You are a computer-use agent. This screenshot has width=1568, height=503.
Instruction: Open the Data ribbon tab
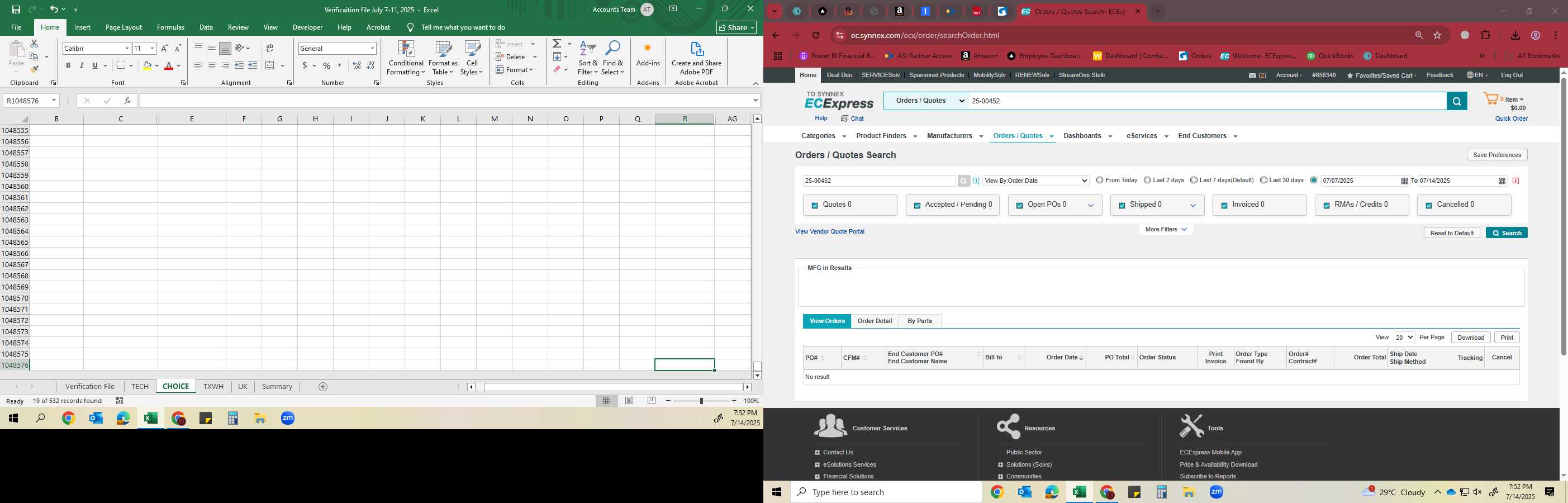point(206,27)
